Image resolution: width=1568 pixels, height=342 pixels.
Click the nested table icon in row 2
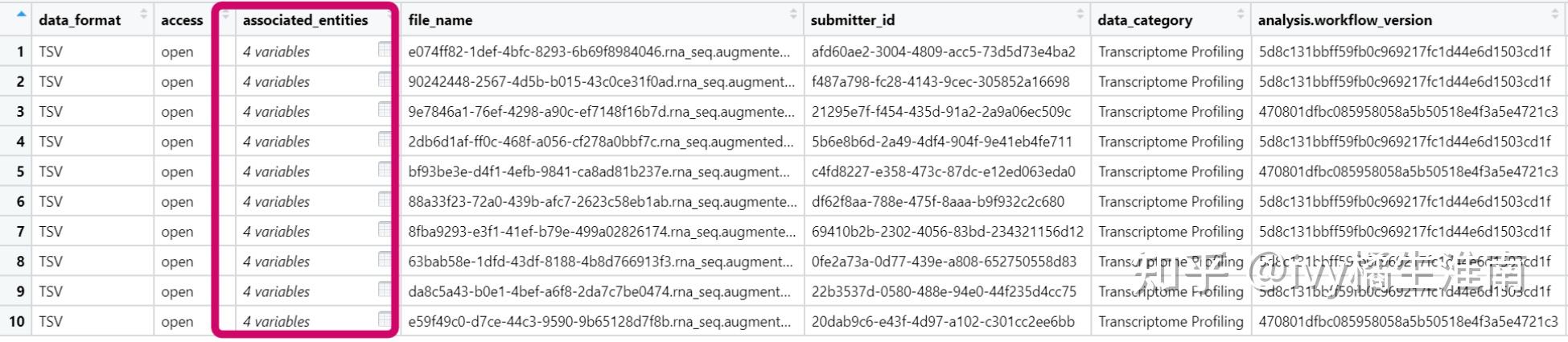click(x=385, y=80)
